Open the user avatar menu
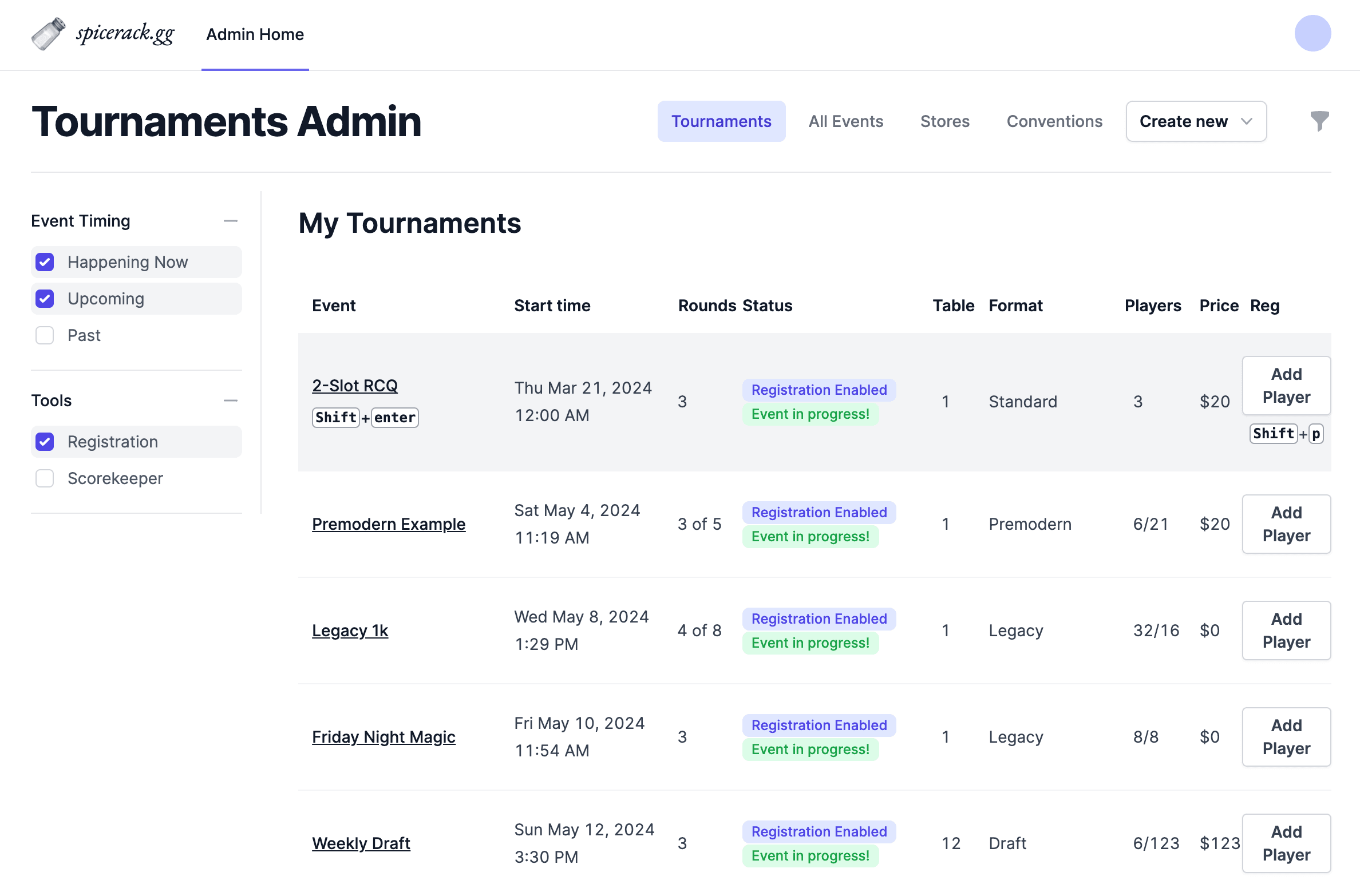The image size is (1360, 896). [1312, 33]
